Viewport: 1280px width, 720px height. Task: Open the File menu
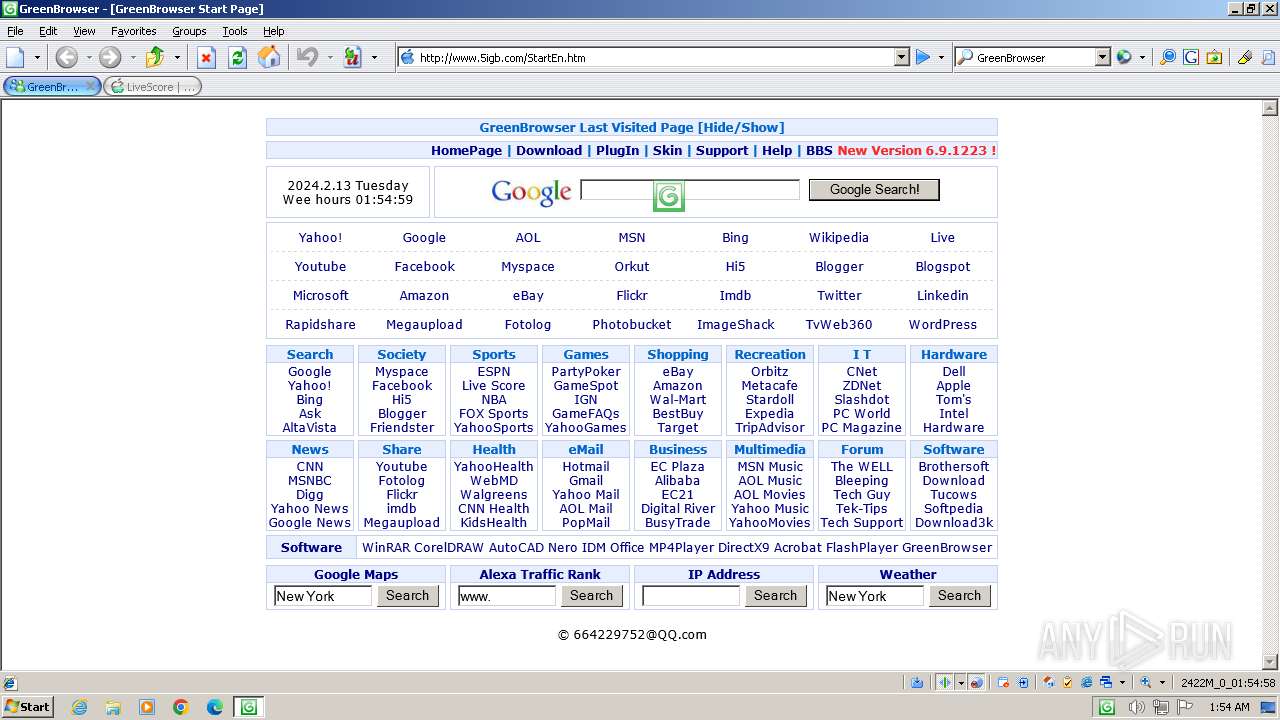(15, 31)
